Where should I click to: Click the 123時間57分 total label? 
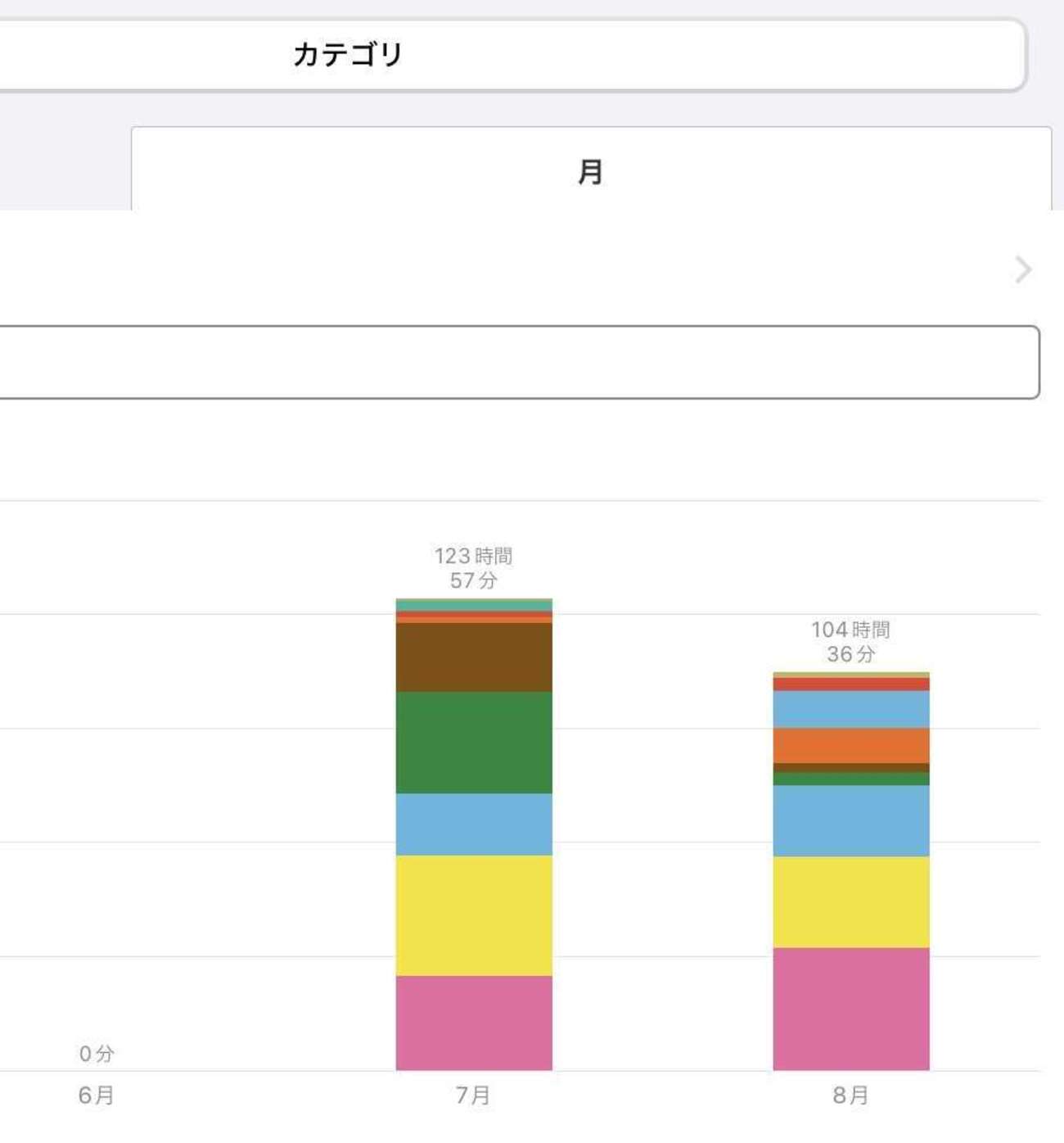pos(473,568)
